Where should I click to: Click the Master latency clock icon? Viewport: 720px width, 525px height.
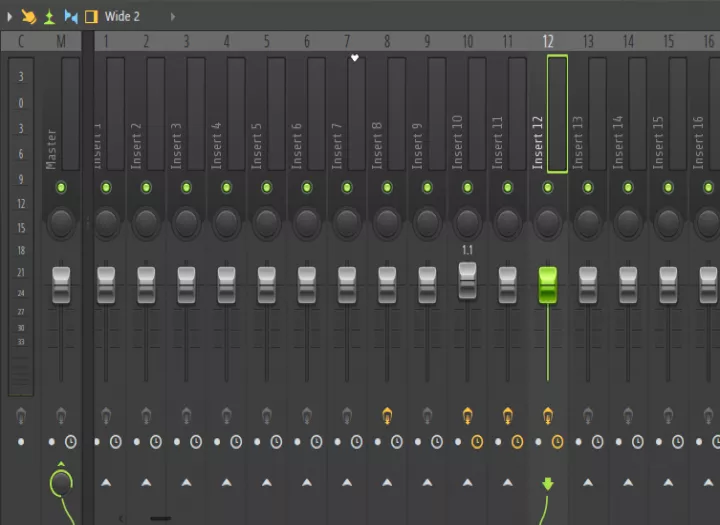(71, 442)
